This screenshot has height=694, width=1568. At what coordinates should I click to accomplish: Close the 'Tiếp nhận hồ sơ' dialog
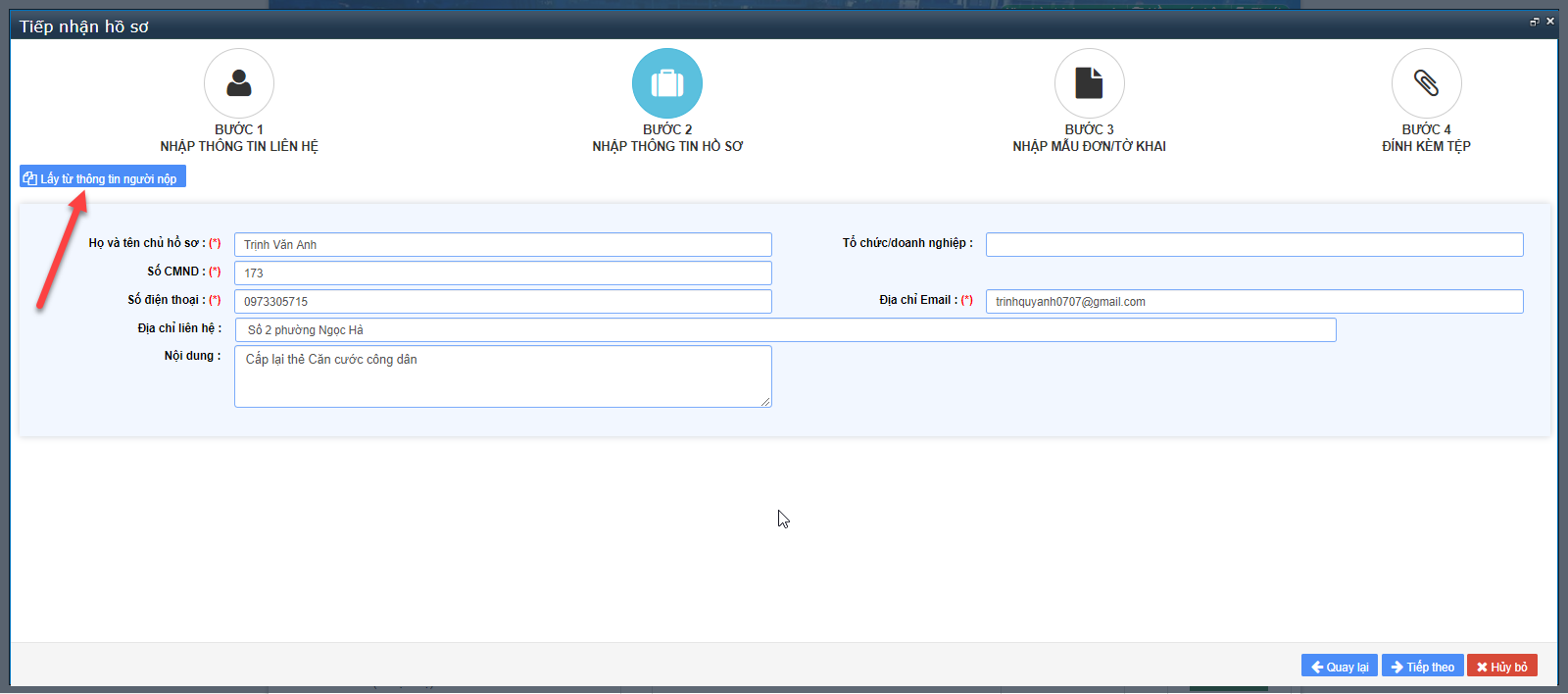[1550, 22]
